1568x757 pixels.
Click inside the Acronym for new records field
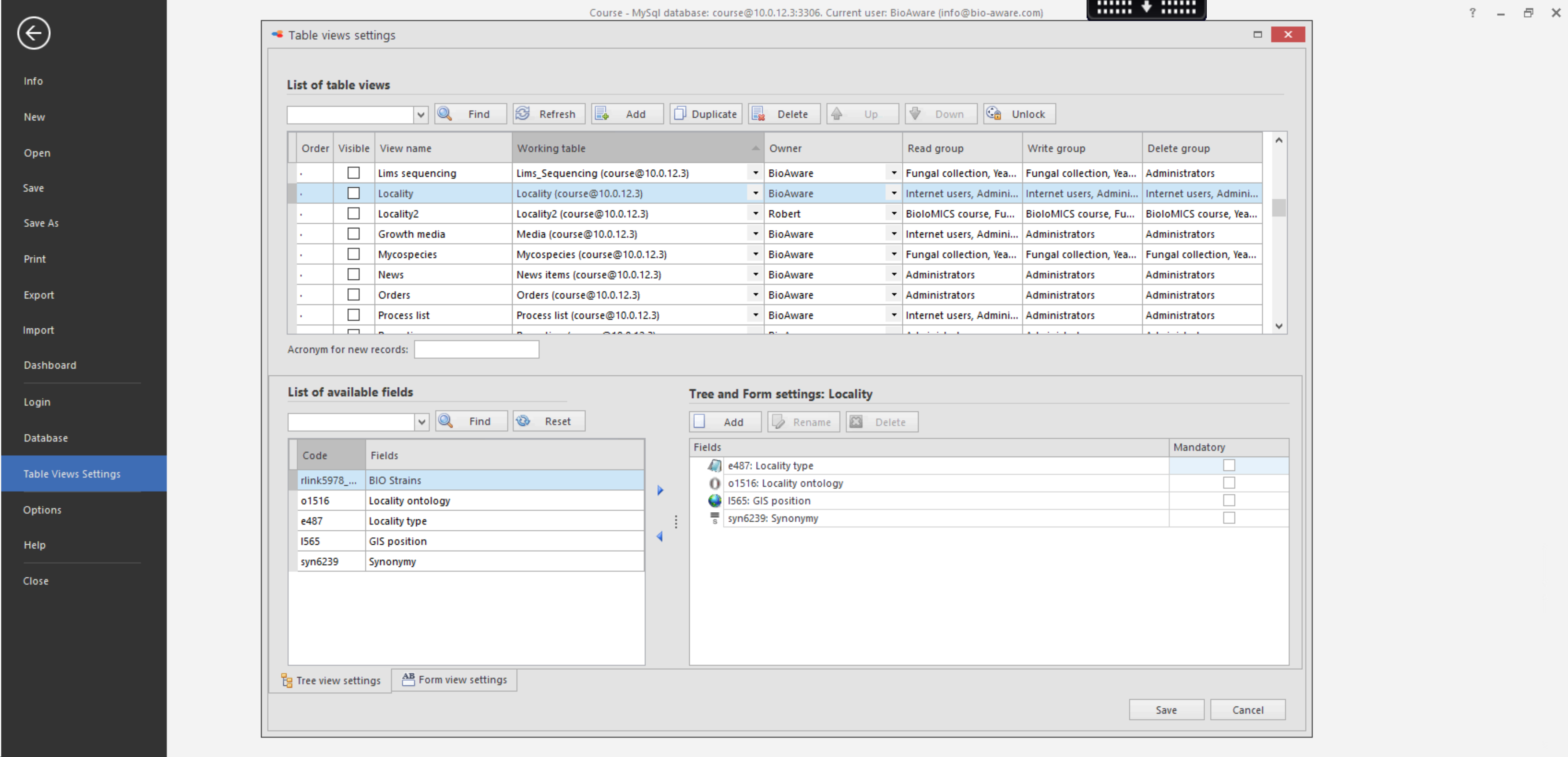476,349
